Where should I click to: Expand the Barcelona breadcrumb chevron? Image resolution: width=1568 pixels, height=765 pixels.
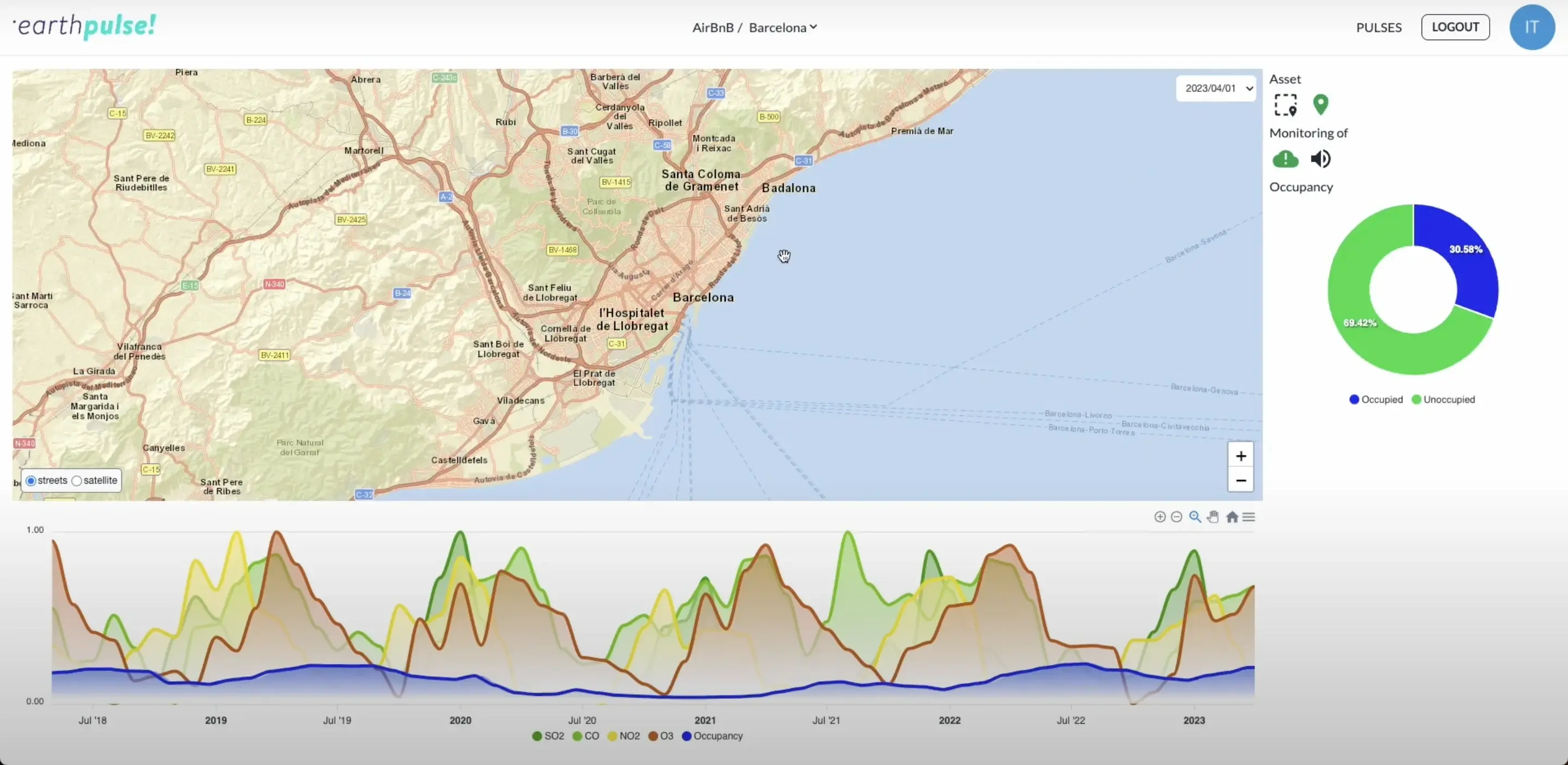814,27
